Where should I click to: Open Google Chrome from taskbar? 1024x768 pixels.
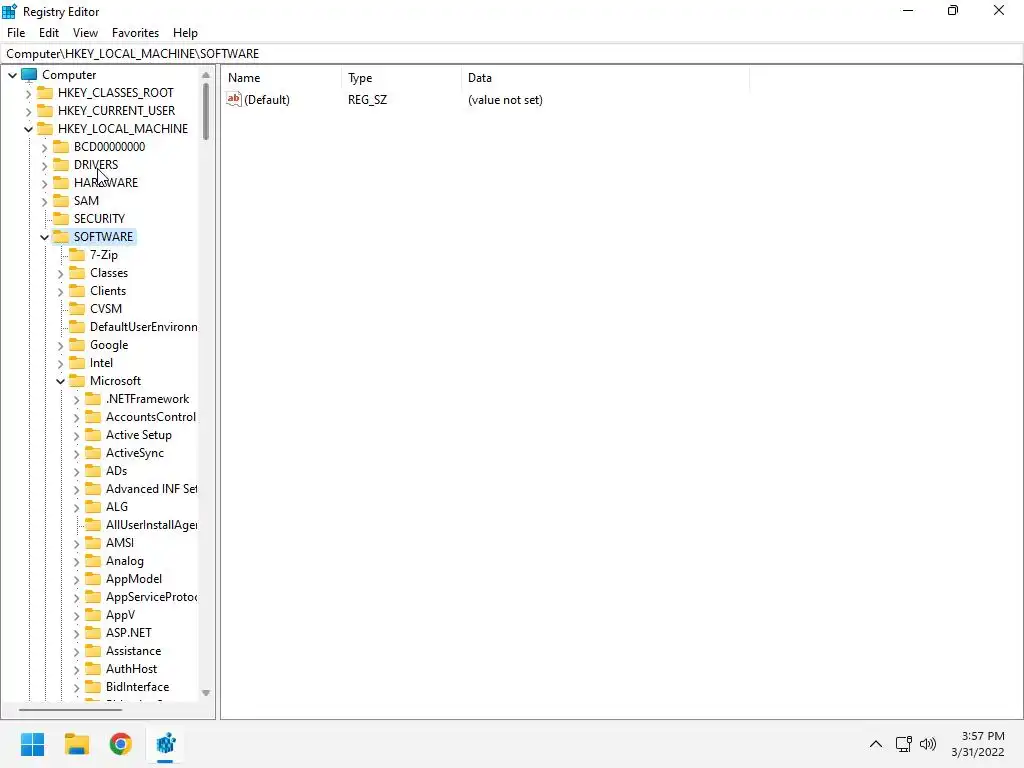(x=121, y=744)
